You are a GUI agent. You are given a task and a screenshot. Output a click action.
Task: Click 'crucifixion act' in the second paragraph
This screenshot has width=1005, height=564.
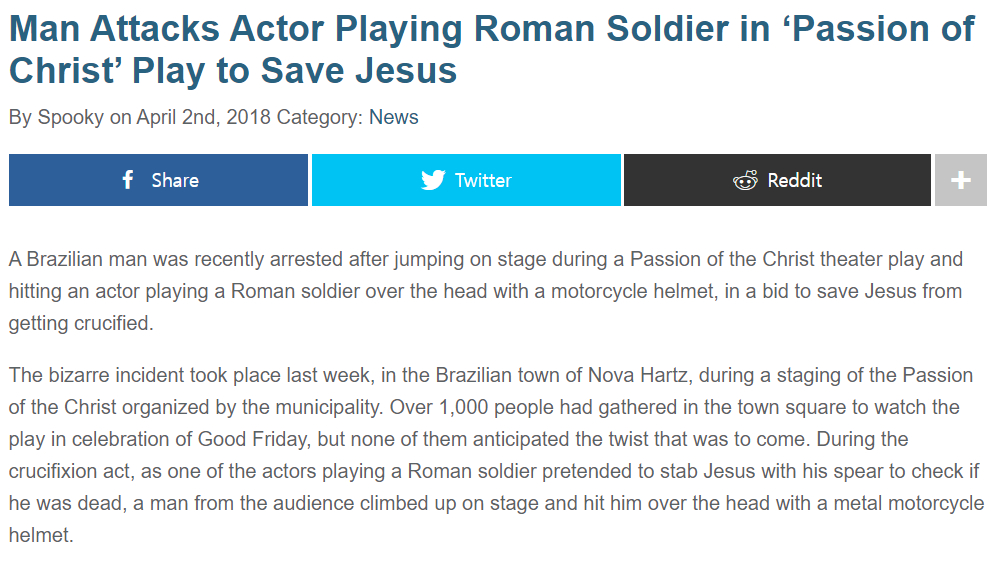[x=68, y=471]
